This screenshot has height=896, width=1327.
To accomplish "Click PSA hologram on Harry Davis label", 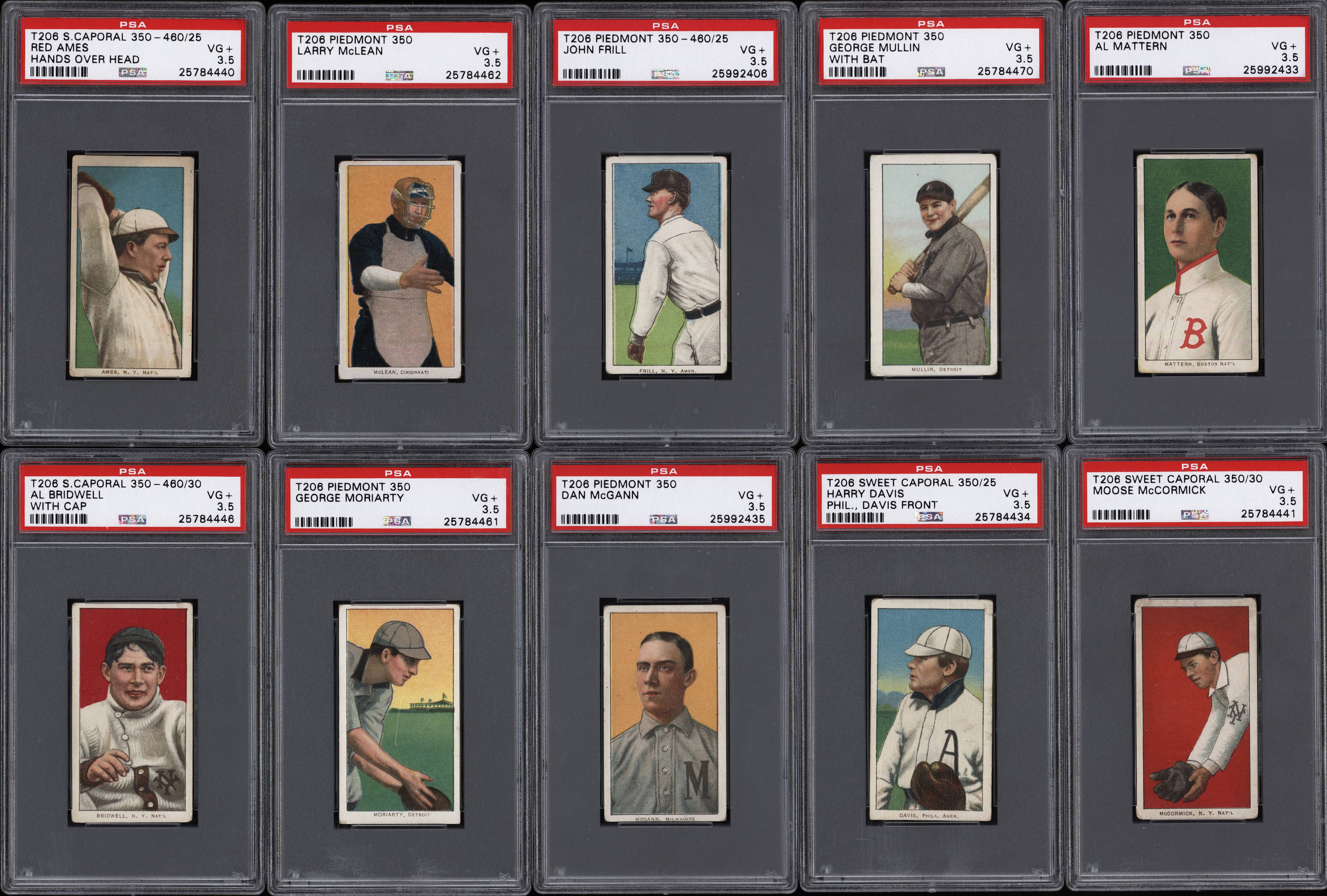I will pyautogui.click(x=929, y=517).
